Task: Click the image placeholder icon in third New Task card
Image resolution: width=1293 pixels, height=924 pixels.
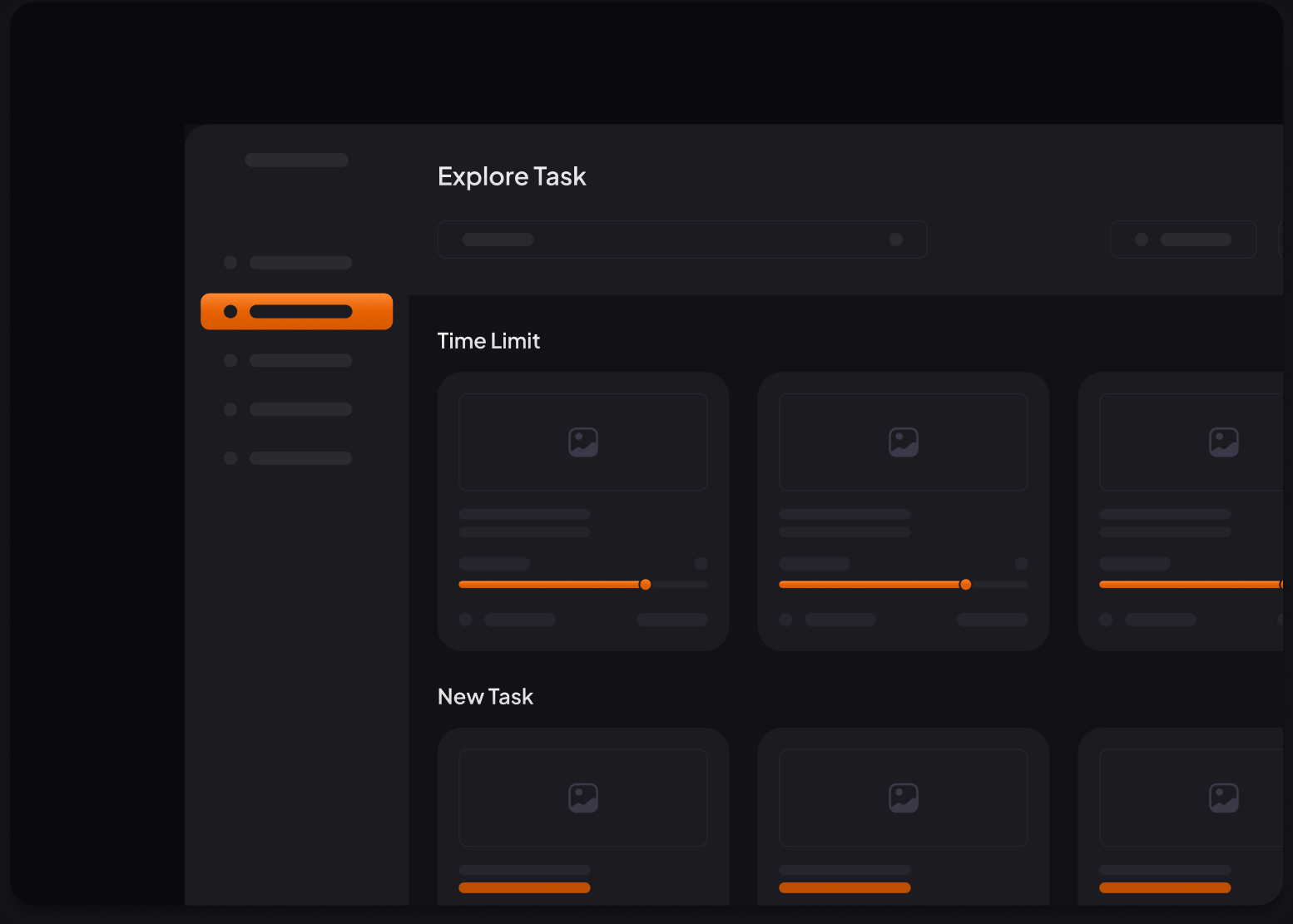Action: (1224, 798)
